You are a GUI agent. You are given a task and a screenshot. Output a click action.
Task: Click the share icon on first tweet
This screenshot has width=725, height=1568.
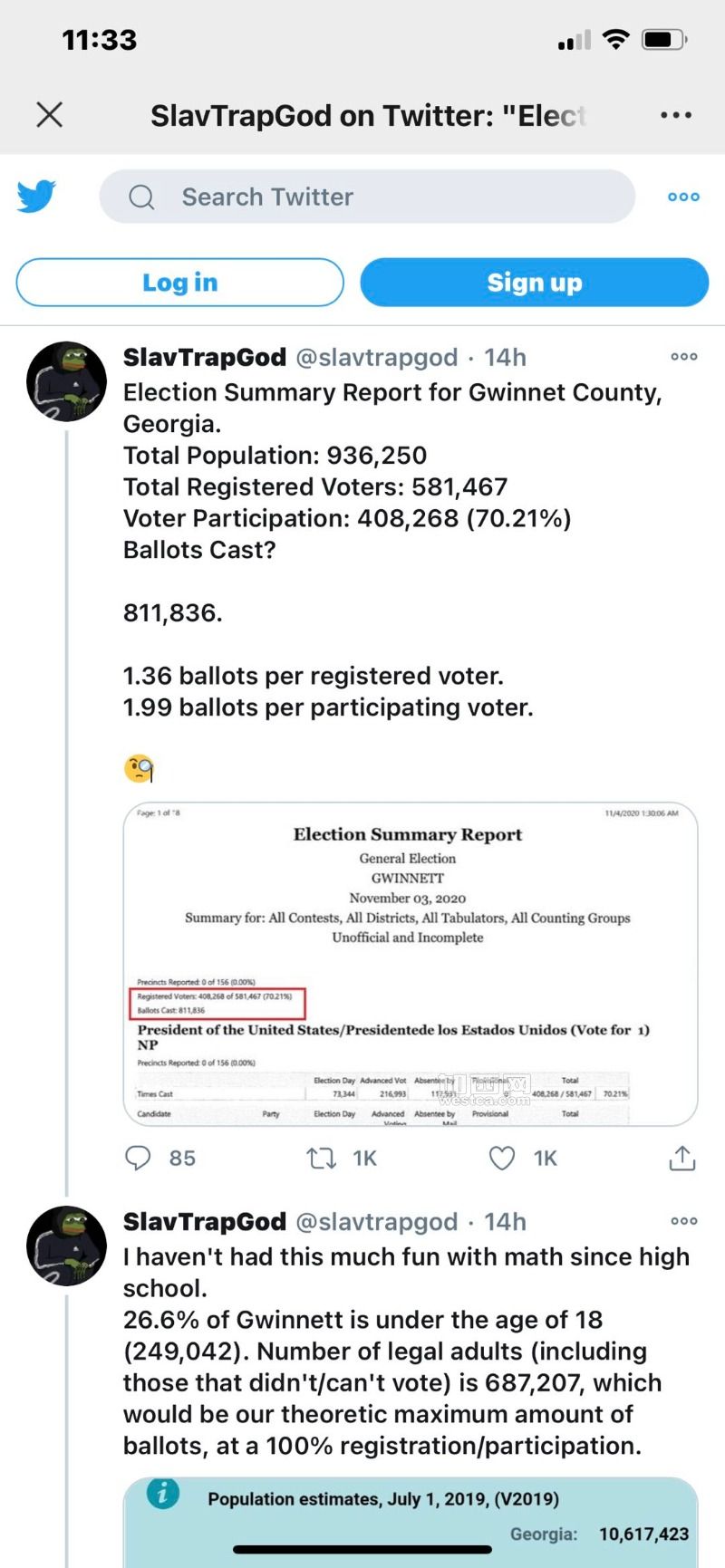[681, 1158]
